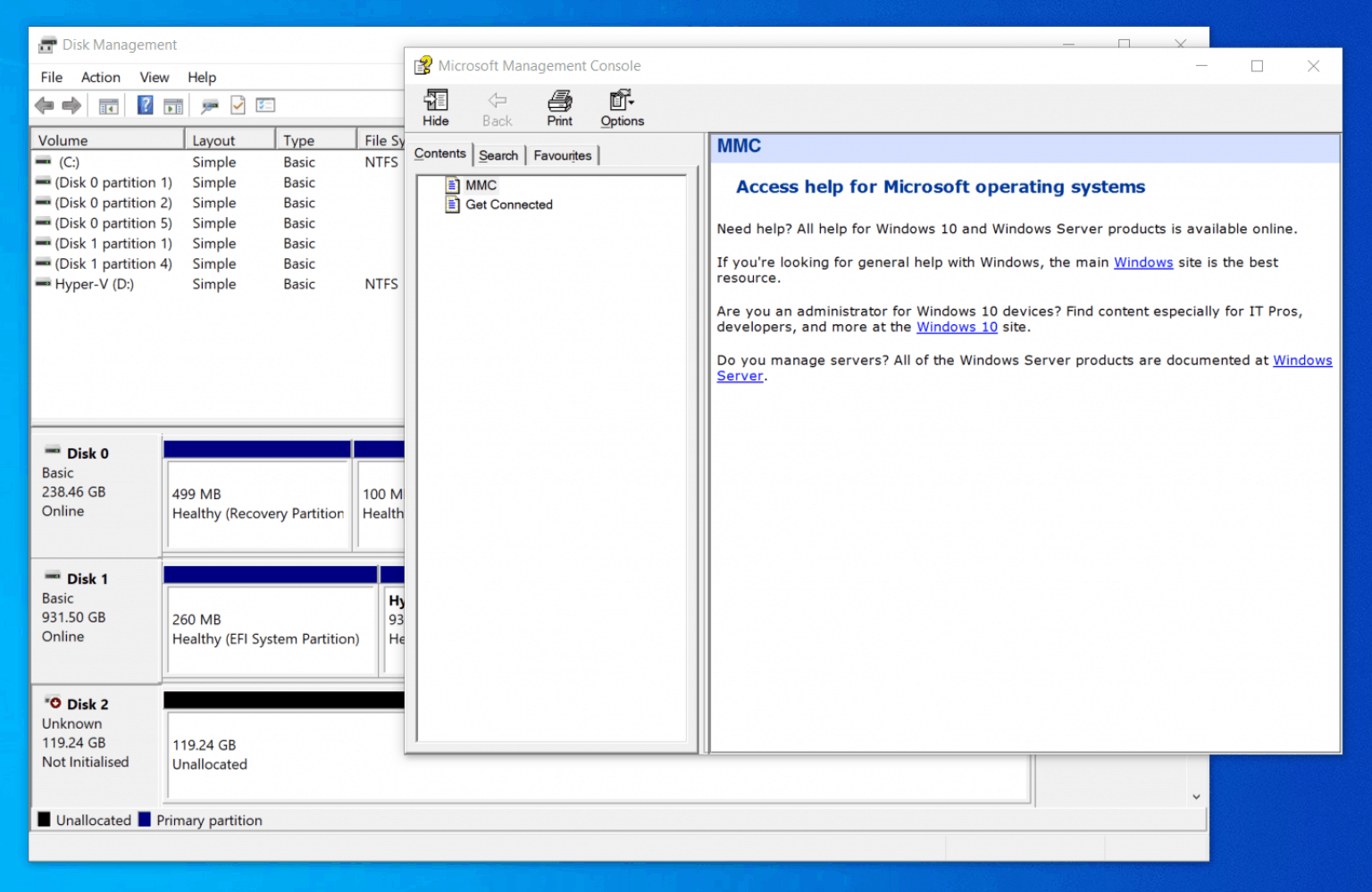Follow the Windows site link
This screenshot has width=1372, height=892.
(x=1143, y=263)
